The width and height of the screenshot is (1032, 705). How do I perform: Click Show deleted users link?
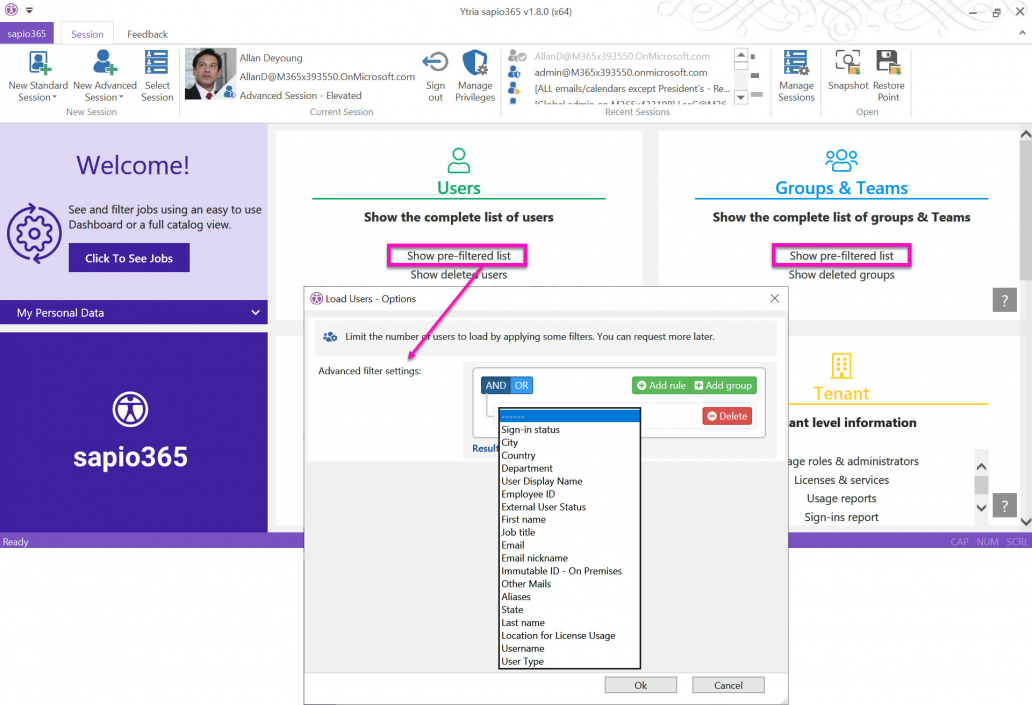459,274
